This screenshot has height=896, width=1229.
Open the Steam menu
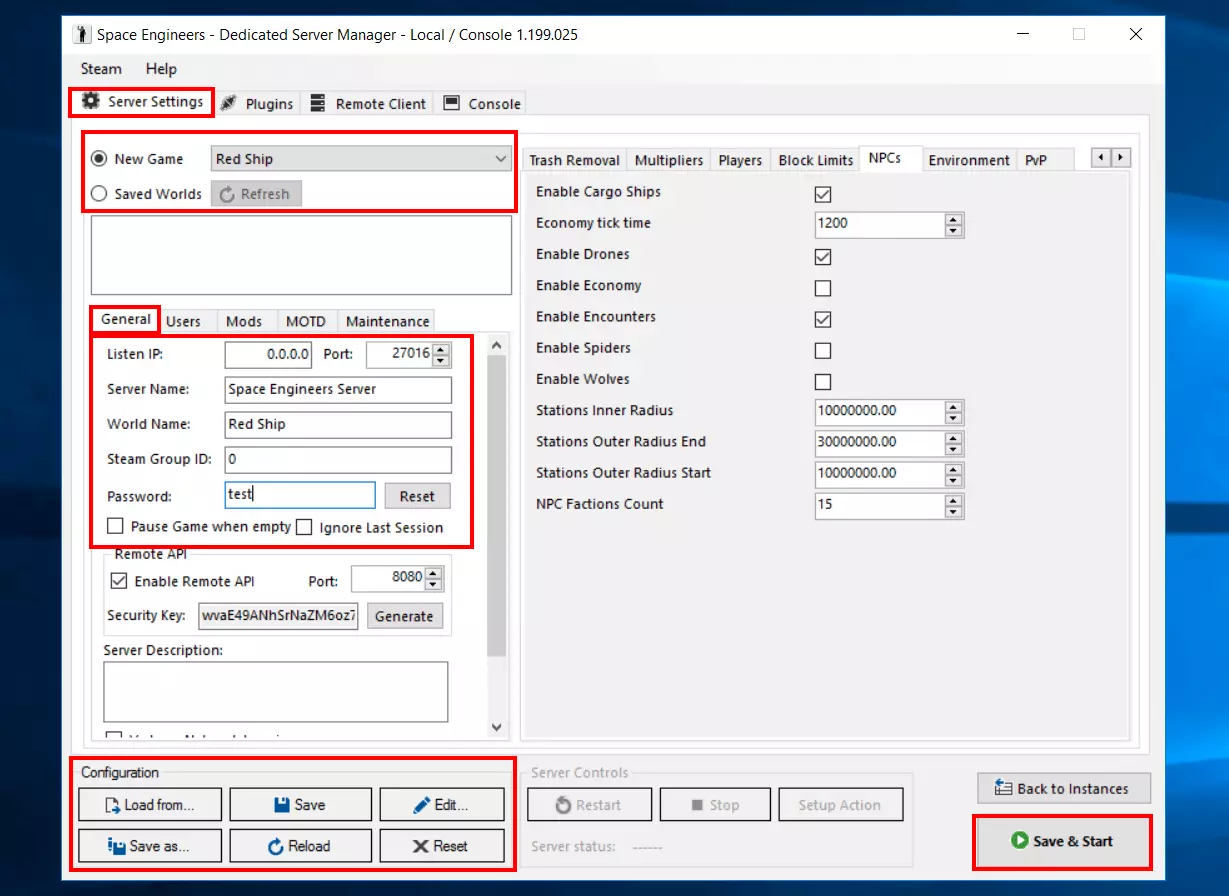pyautogui.click(x=101, y=69)
